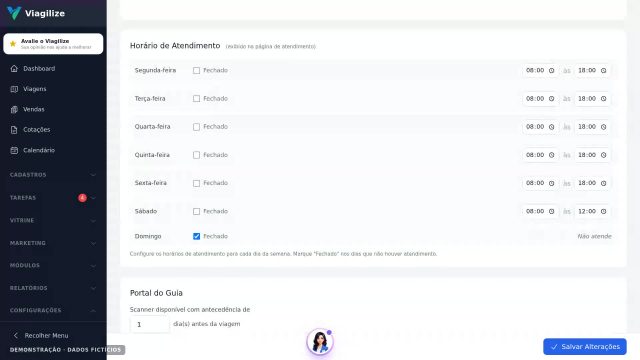Mark Segunda-feira as Fechado
This screenshot has height=360, width=640.
(x=196, y=71)
